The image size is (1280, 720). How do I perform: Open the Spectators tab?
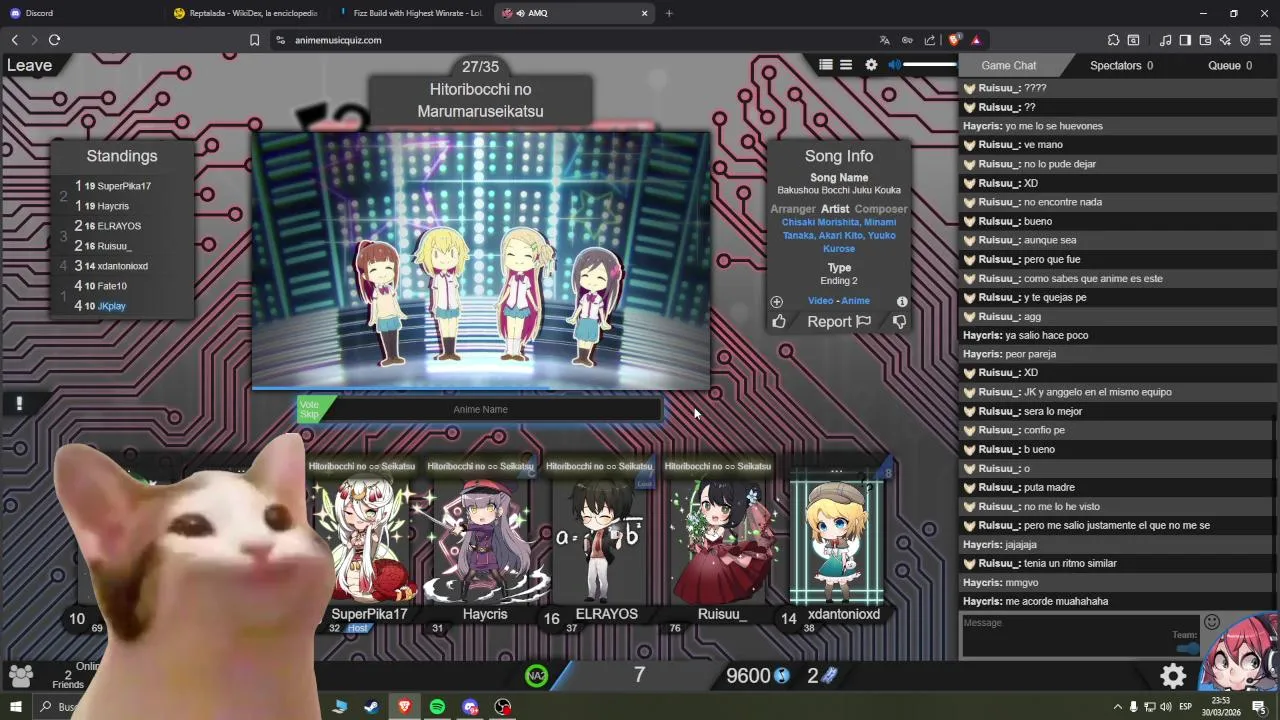pyautogui.click(x=1121, y=65)
